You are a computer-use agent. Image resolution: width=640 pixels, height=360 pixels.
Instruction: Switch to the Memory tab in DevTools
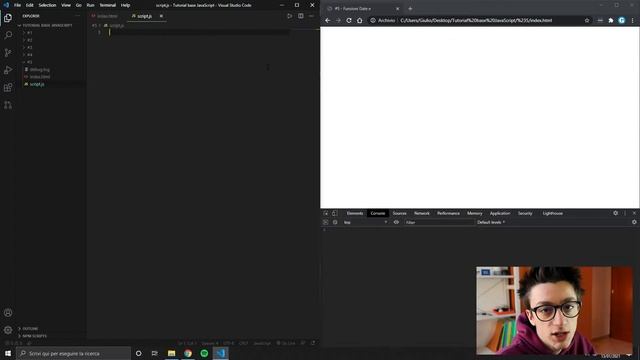pyautogui.click(x=474, y=213)
